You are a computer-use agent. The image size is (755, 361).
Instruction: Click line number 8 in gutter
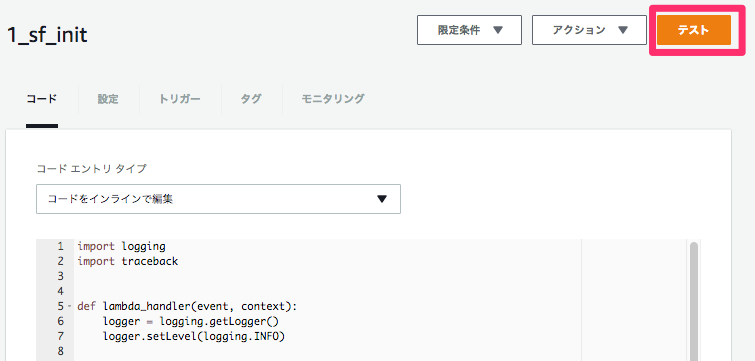point(61,351)
